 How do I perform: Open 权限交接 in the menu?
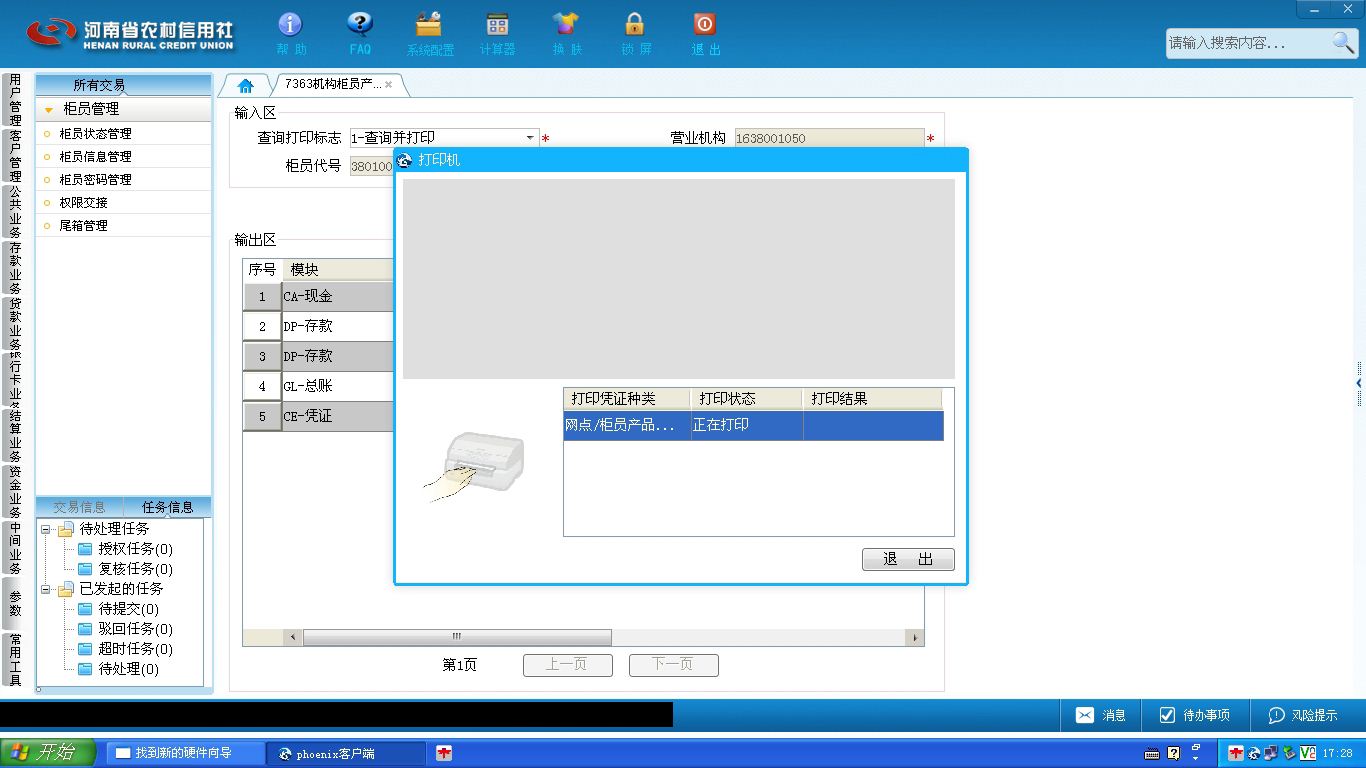click(83, 202)
